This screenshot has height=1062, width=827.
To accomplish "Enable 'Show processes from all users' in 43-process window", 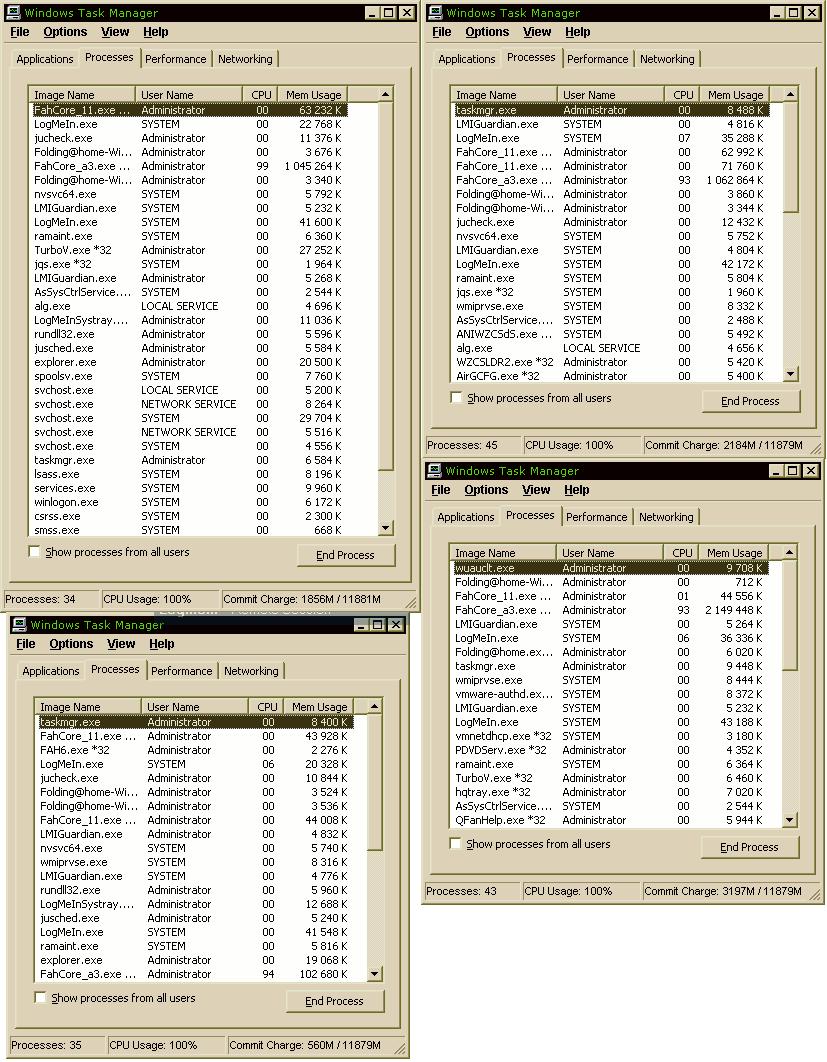I will [455, 843].
